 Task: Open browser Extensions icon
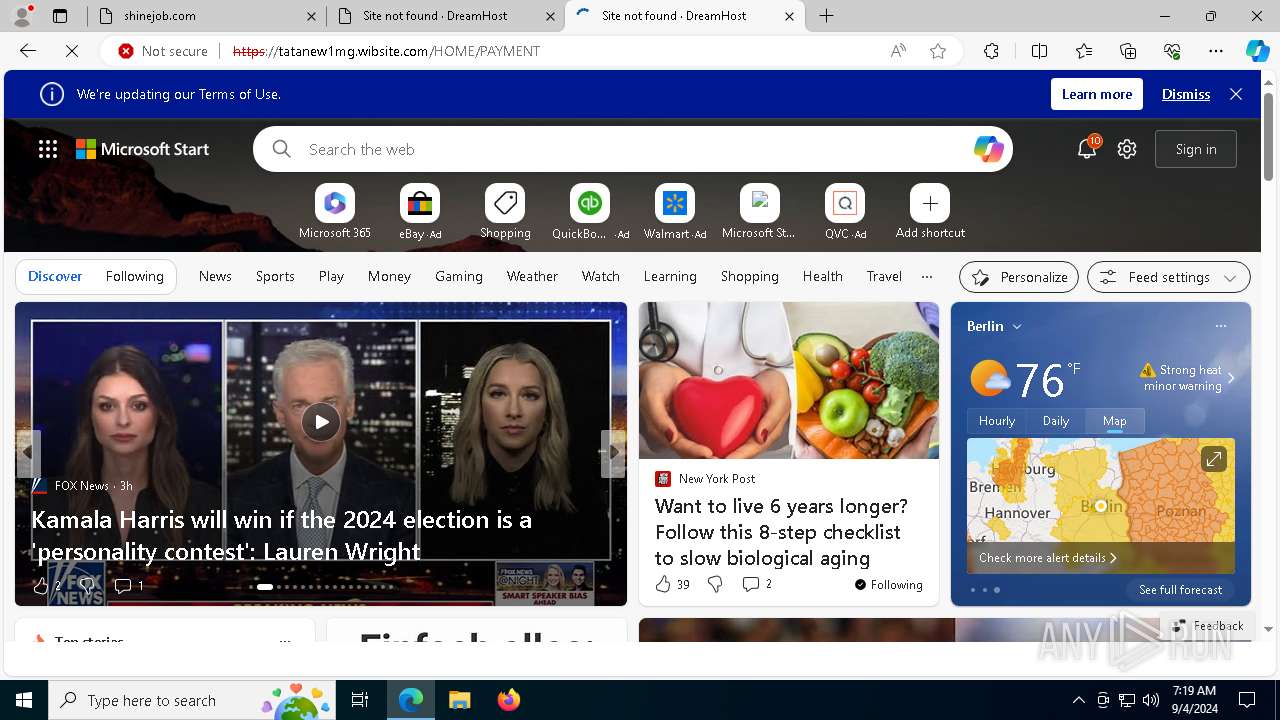click(x=991, y=51)
